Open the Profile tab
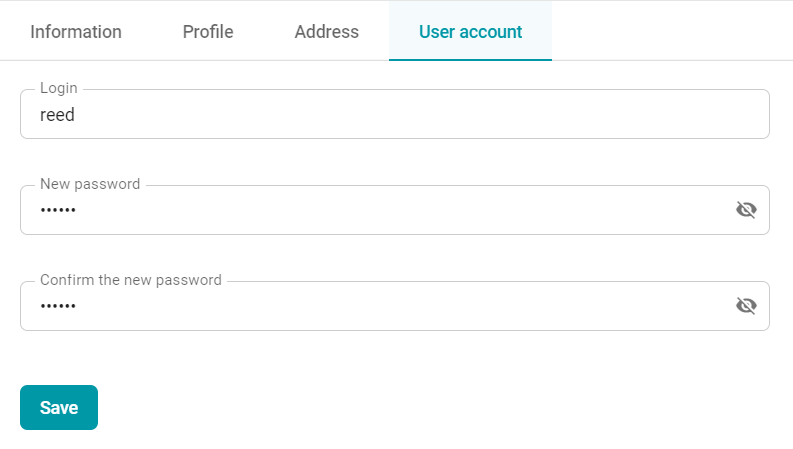This screenshot has width=793, height=449. click(x=208, y=31)
